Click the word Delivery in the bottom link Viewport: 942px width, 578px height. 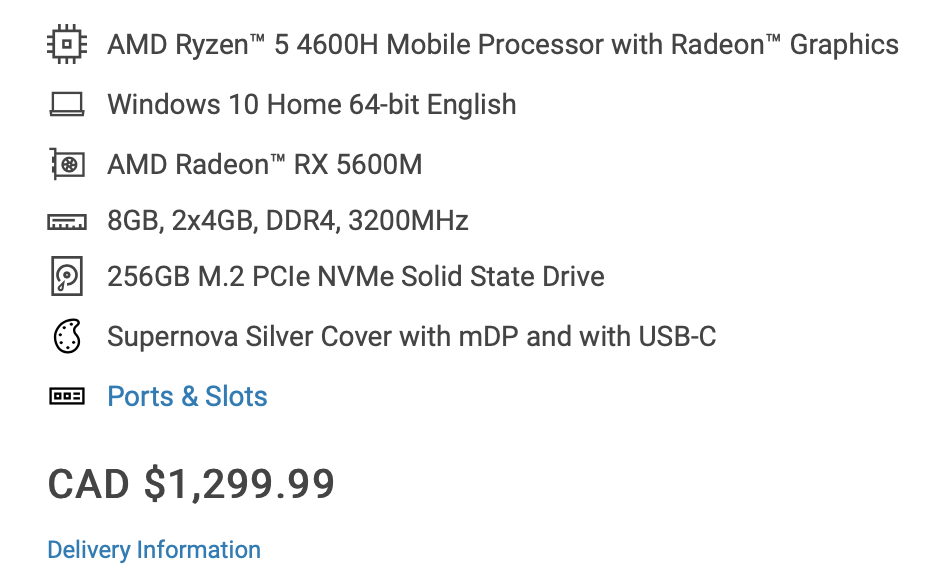(89, 550)
